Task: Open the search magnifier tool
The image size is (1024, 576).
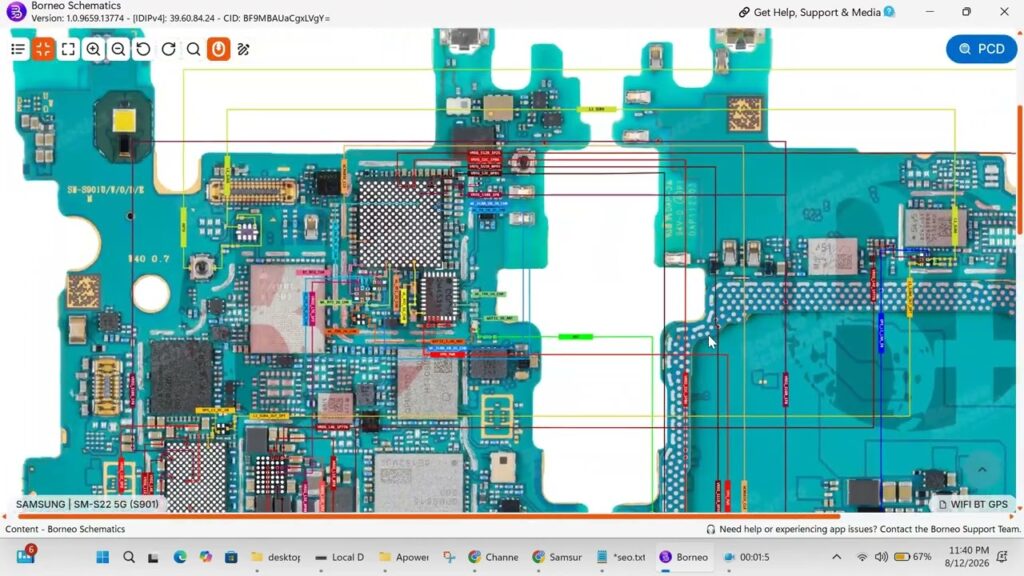Action: coord(193,49)
